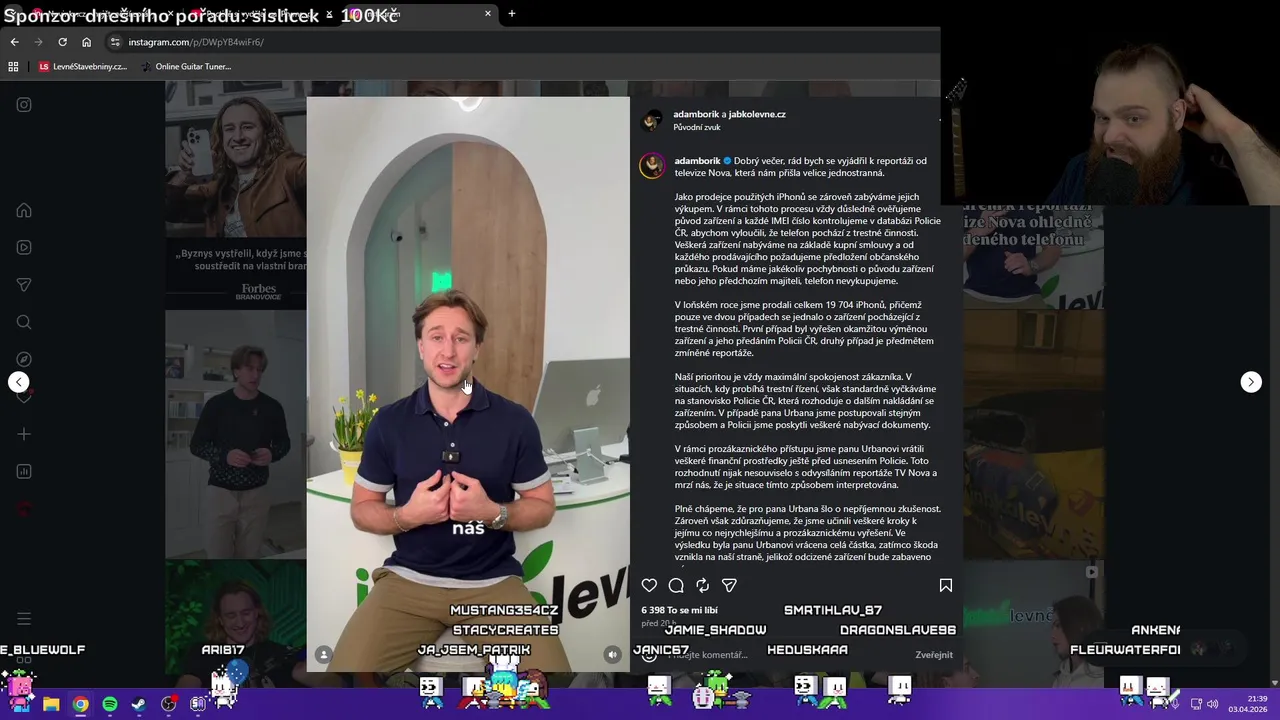Open Messages in the Instagram sidebar
The width and height of the screenshot is (1280, 720).
(x=24, y=285)
